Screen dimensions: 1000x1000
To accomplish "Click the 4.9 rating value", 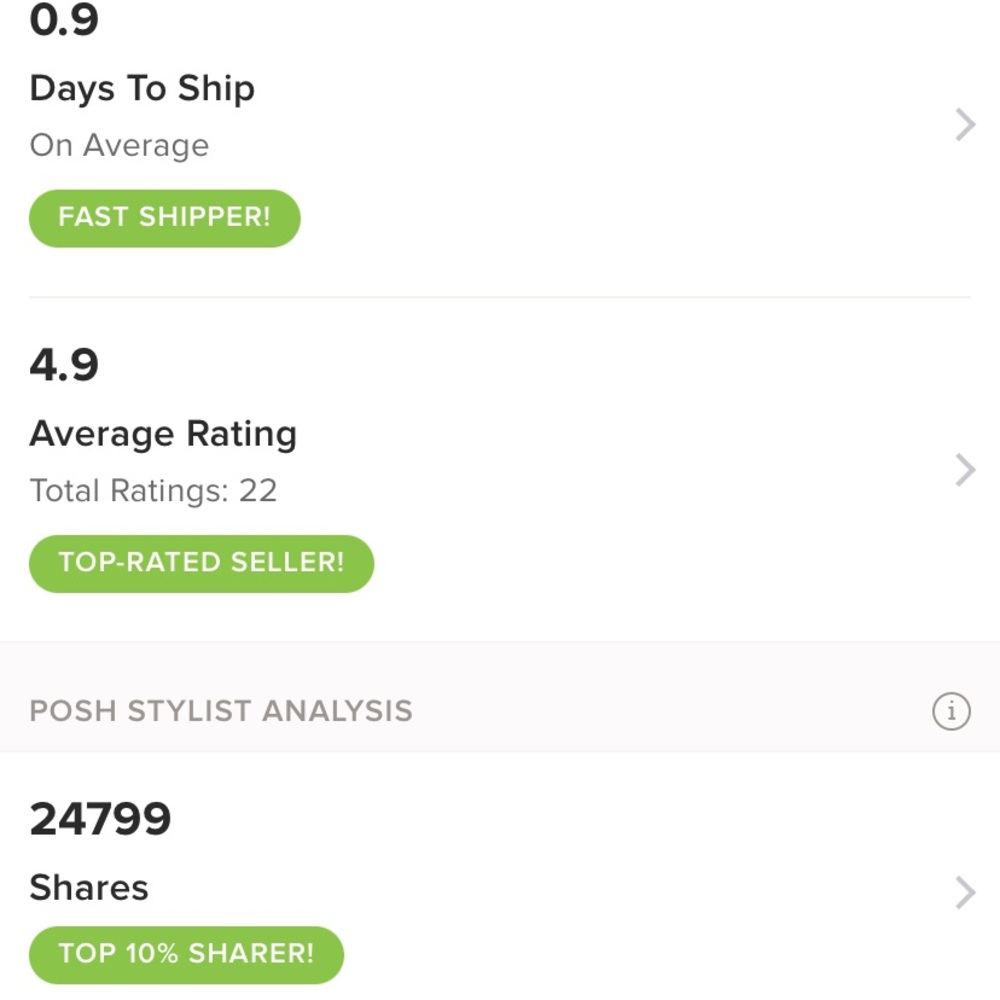I will [64, 366].
